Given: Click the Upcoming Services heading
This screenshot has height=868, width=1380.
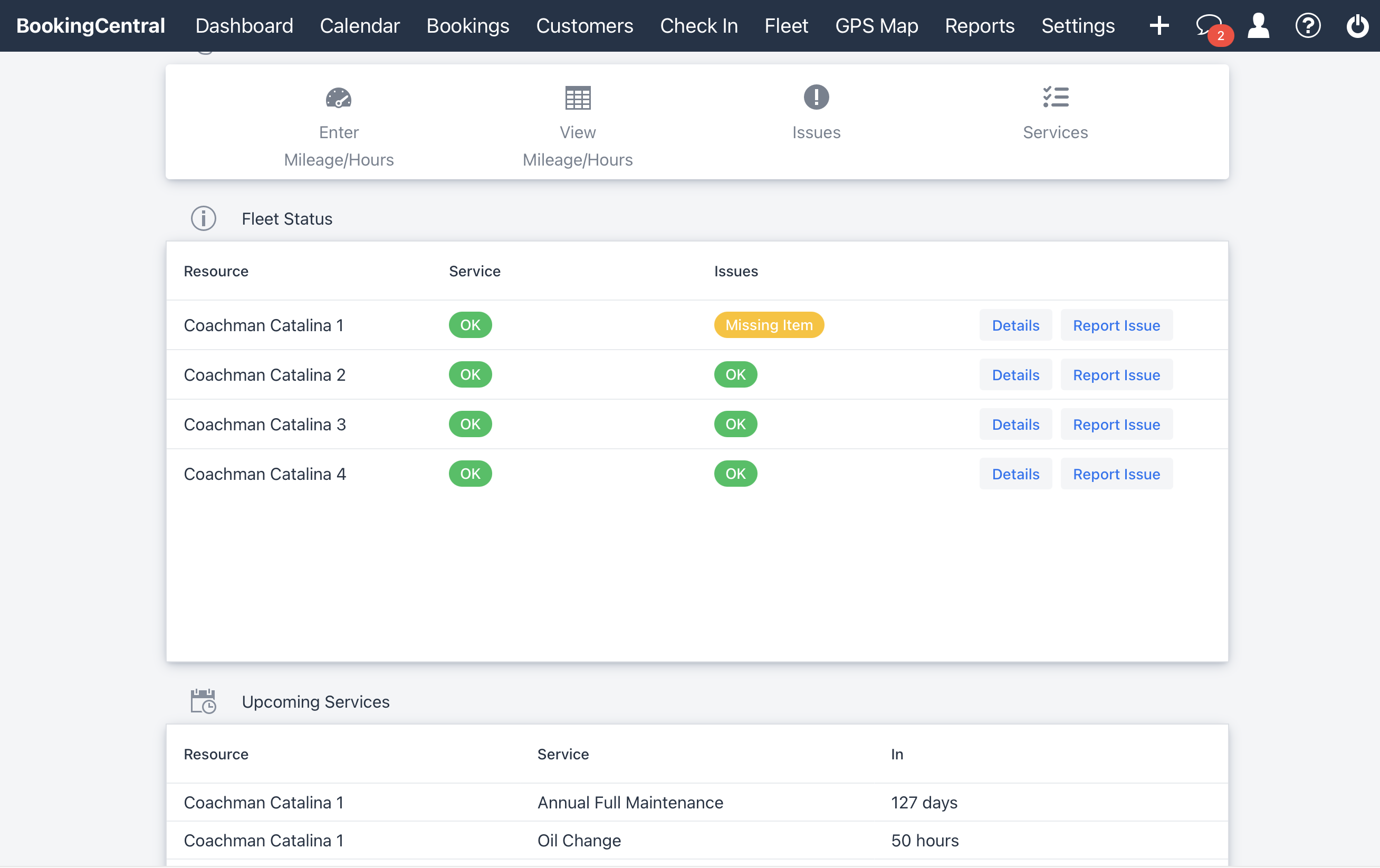Looking at the screenshot, I should click(x=316, y=702).
